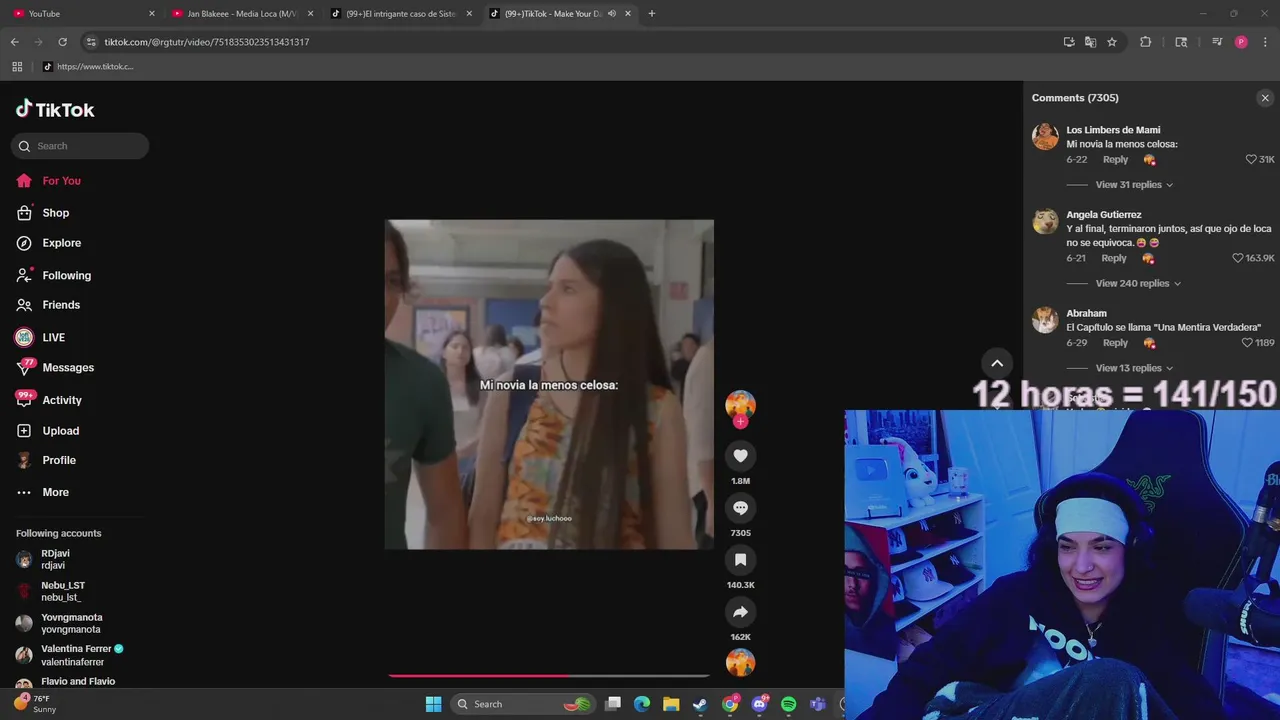Open Abraham's profile avatar
The width and height of the screenshot is (1280, 720).
(1045, 320)
